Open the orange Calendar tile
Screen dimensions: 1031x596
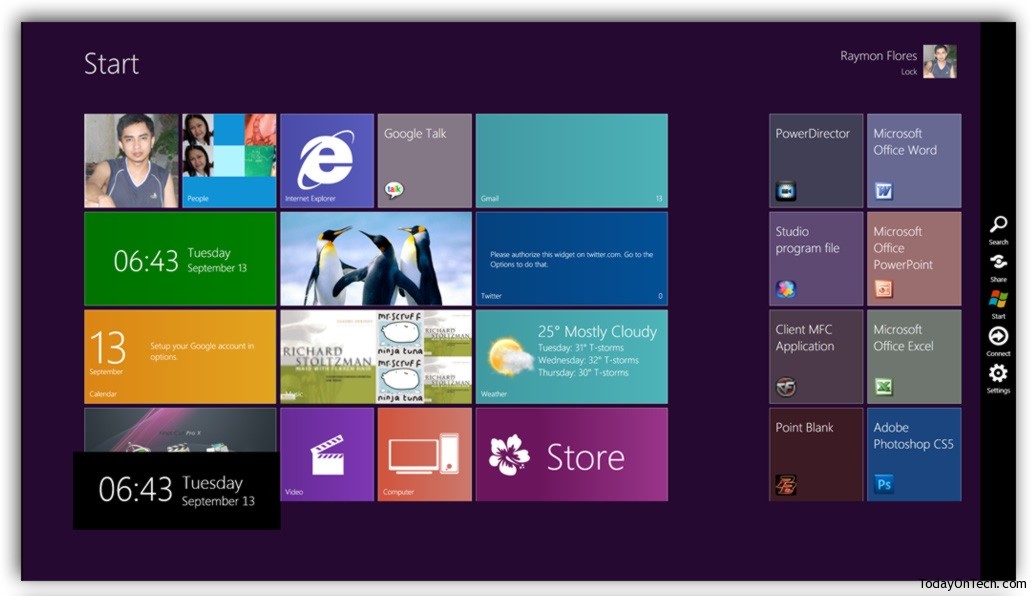(x=180, y=357)
